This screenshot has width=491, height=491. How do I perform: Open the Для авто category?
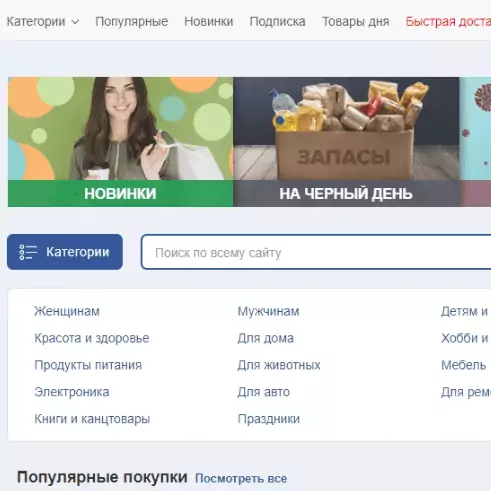coord(263,392)
